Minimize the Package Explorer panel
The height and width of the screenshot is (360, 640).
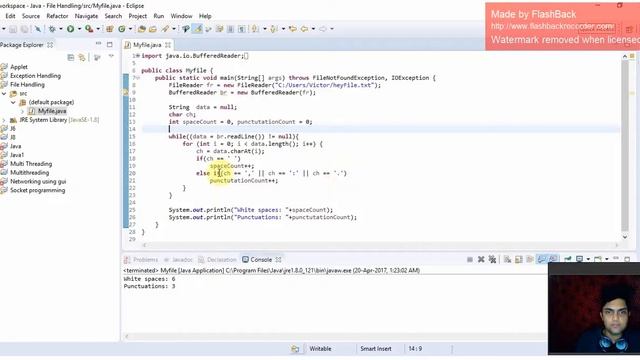point(98,44)
